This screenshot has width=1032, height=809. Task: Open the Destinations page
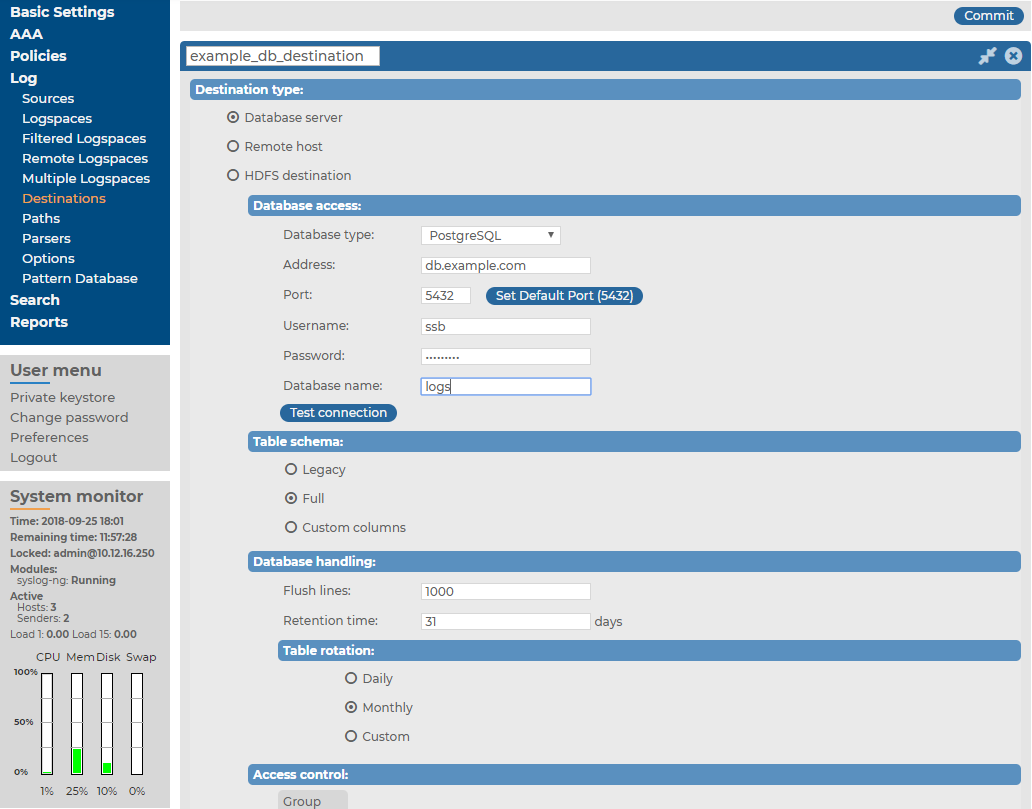click(x=64, y=198)
